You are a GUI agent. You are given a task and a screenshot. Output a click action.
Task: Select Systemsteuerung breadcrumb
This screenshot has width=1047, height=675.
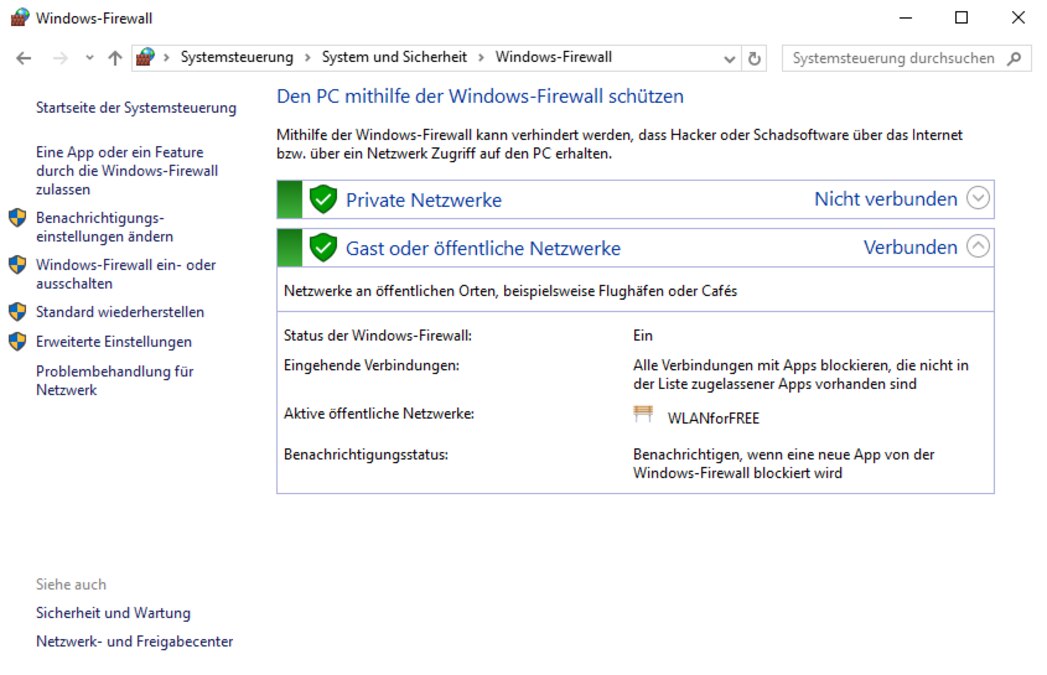coord(236,57)
